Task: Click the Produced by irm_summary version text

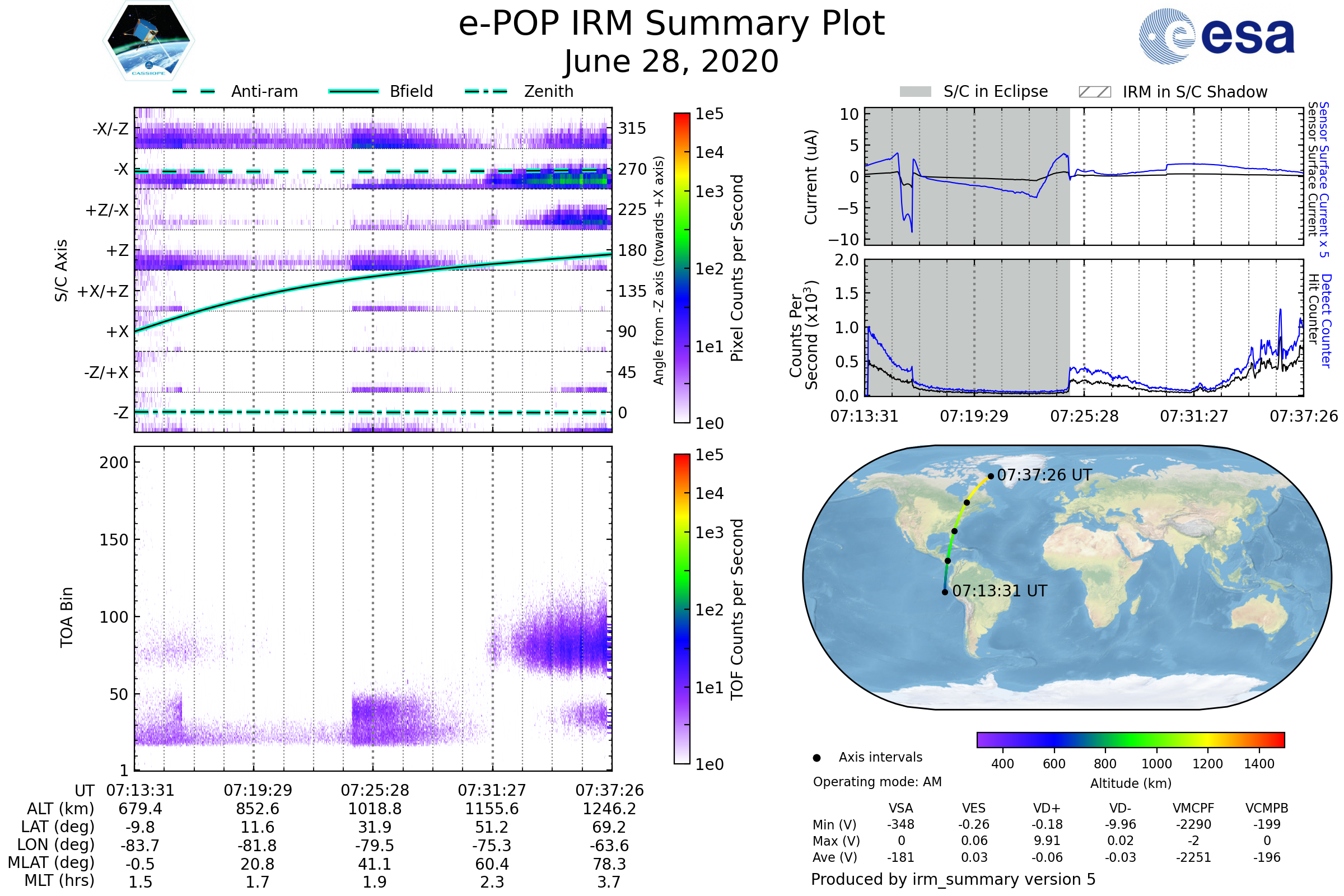Action: tap(953, 879)
